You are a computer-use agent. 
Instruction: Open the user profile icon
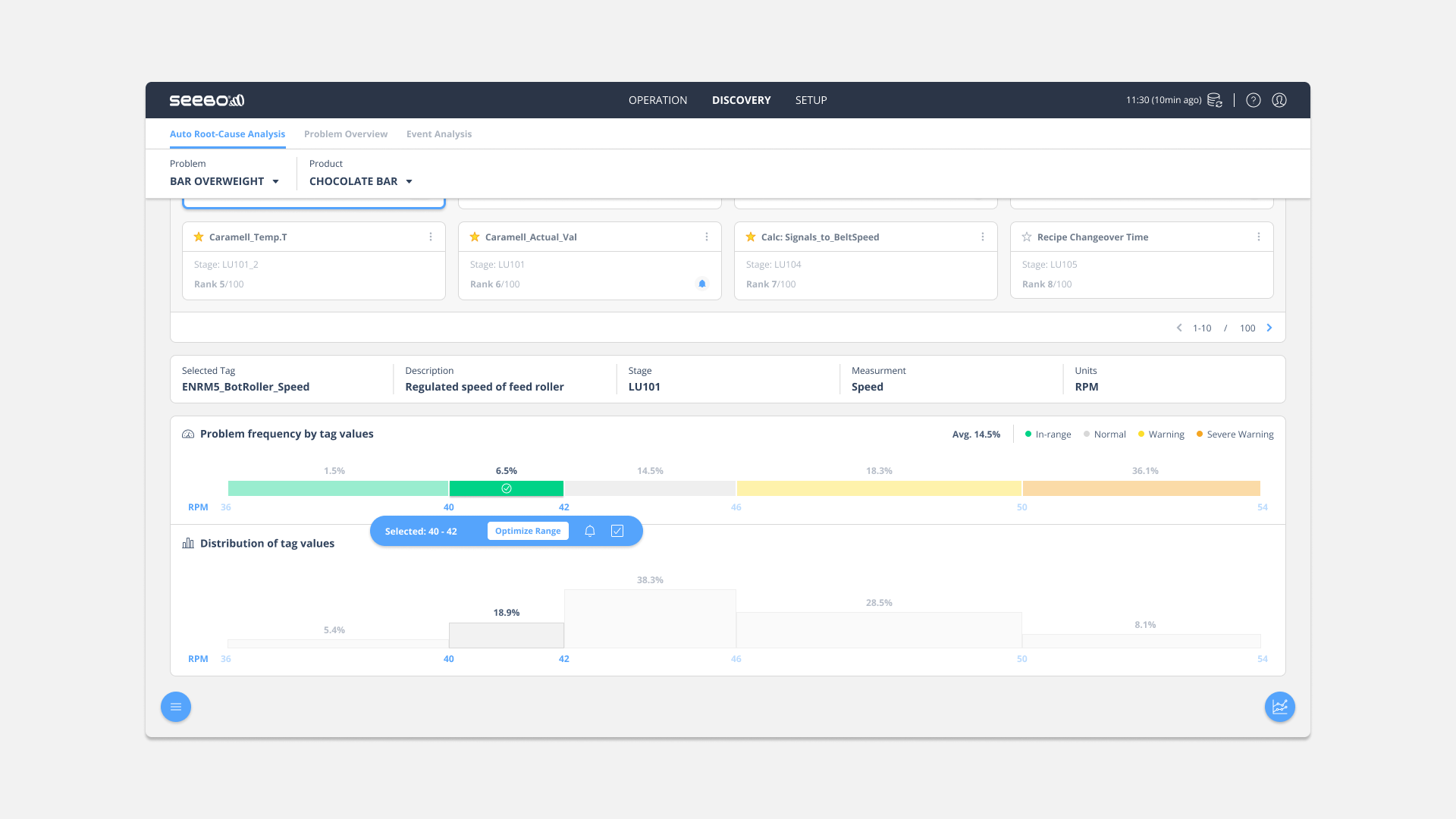[1279, 100]
